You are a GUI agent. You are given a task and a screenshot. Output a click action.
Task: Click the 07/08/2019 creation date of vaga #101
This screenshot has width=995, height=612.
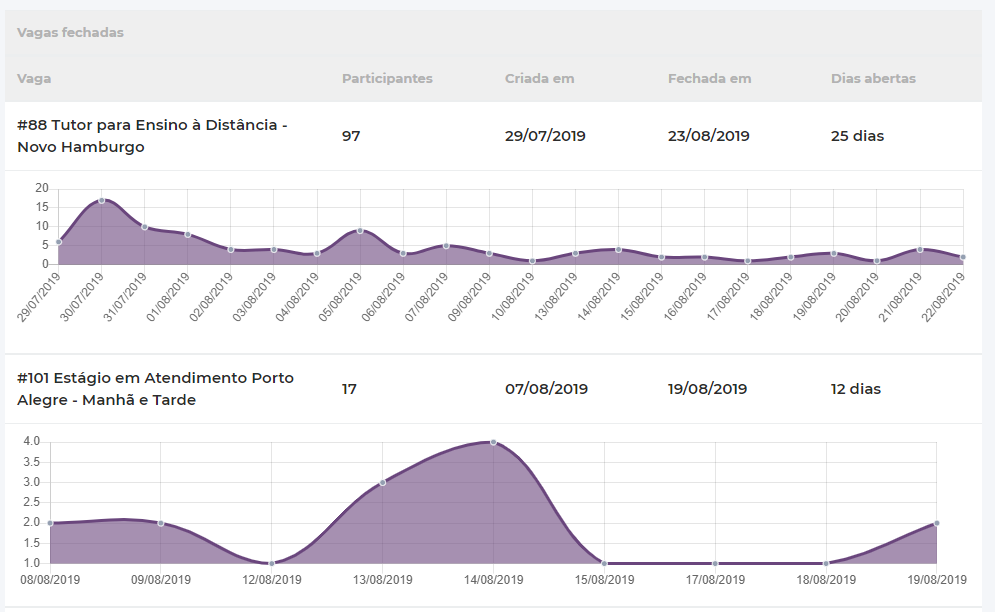tap(546, 389)
